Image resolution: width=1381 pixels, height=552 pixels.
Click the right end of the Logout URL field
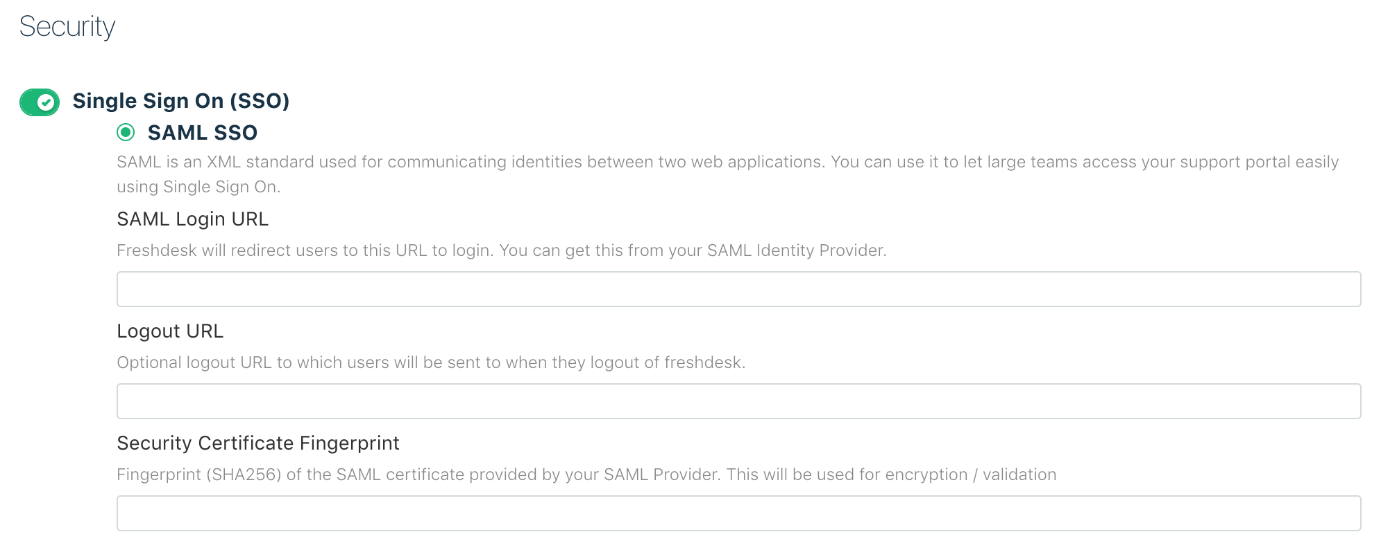[x=1340, y=401]
